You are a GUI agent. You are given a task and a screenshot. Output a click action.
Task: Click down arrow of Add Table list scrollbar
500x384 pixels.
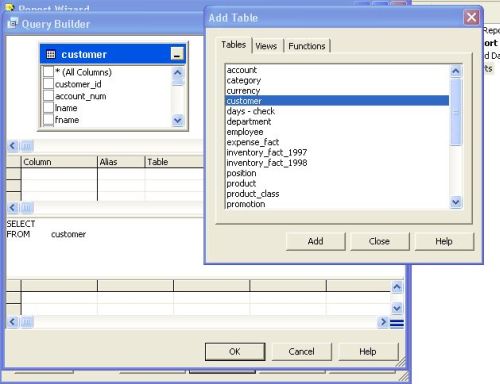coord(456,202)
